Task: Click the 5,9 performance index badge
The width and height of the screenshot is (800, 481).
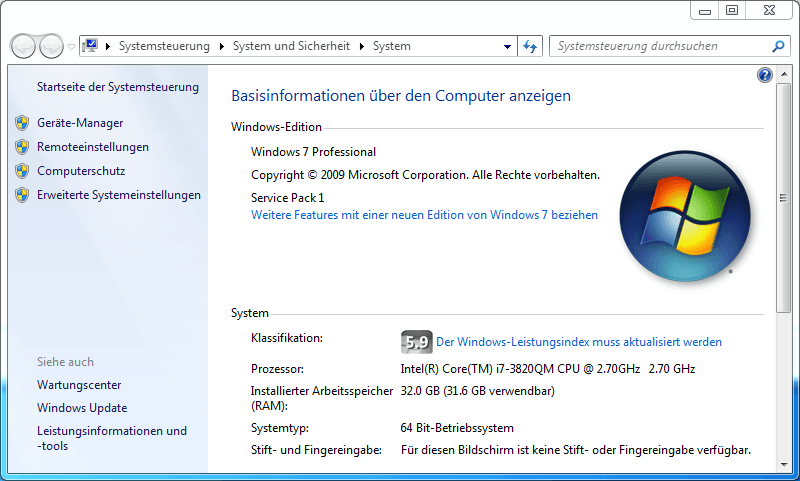Action: point(416,342)
